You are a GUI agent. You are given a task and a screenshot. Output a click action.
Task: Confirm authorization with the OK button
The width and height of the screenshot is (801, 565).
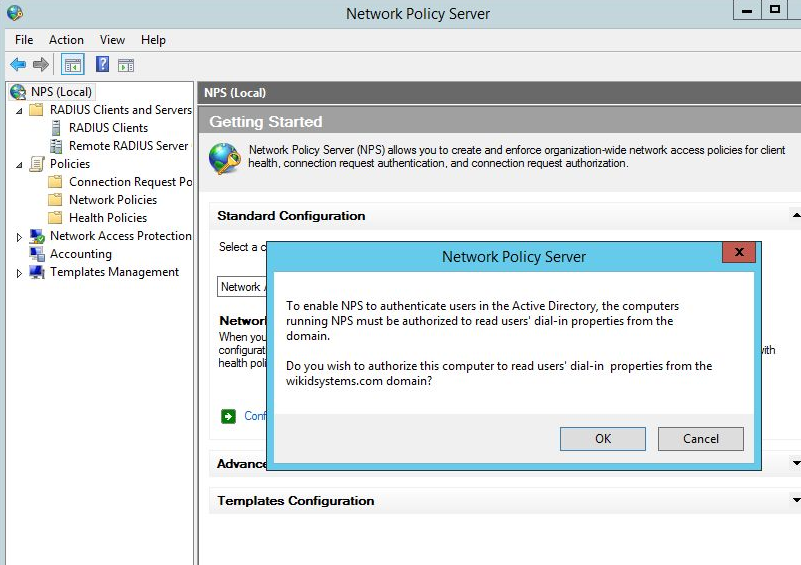(603, 439)
